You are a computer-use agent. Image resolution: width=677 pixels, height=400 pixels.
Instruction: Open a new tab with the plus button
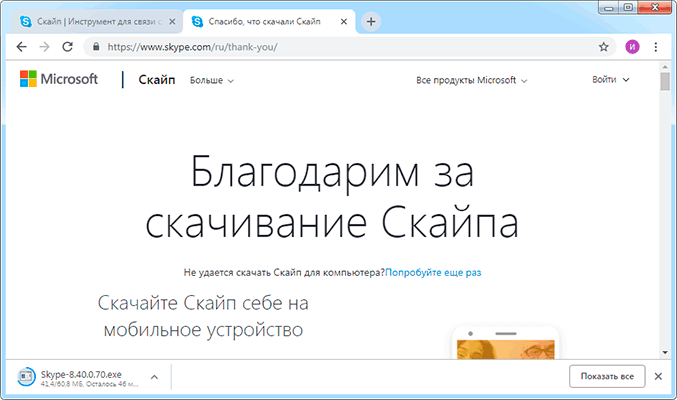(371, 22)
